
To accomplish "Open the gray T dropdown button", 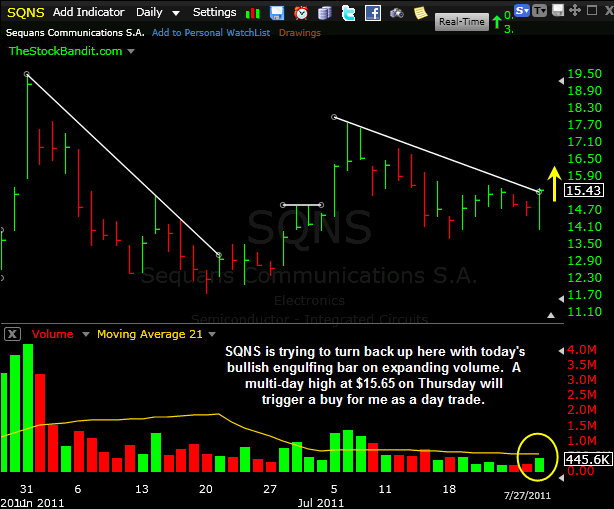I will pos(540,11).
